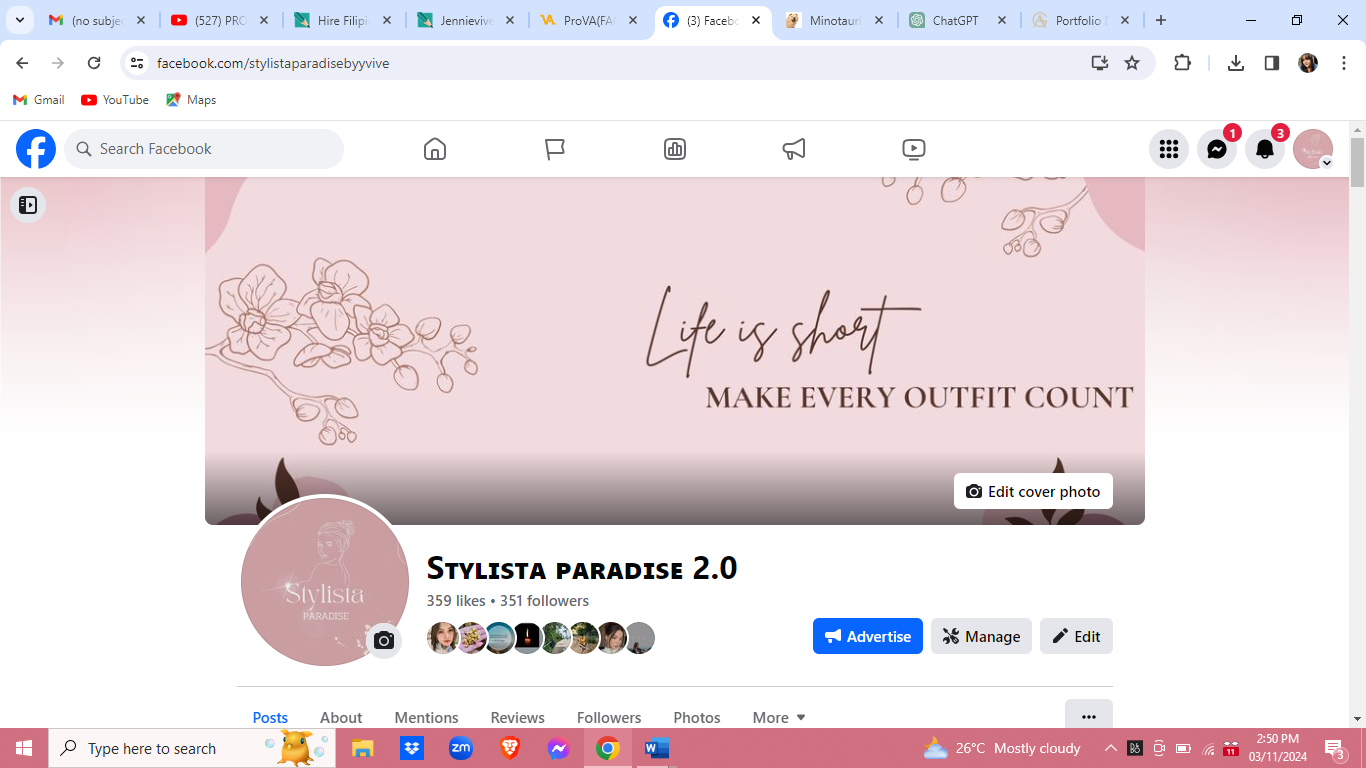Open a new browser tab
This screenshot has height=768, width=1366.
tap(1160, 20)
